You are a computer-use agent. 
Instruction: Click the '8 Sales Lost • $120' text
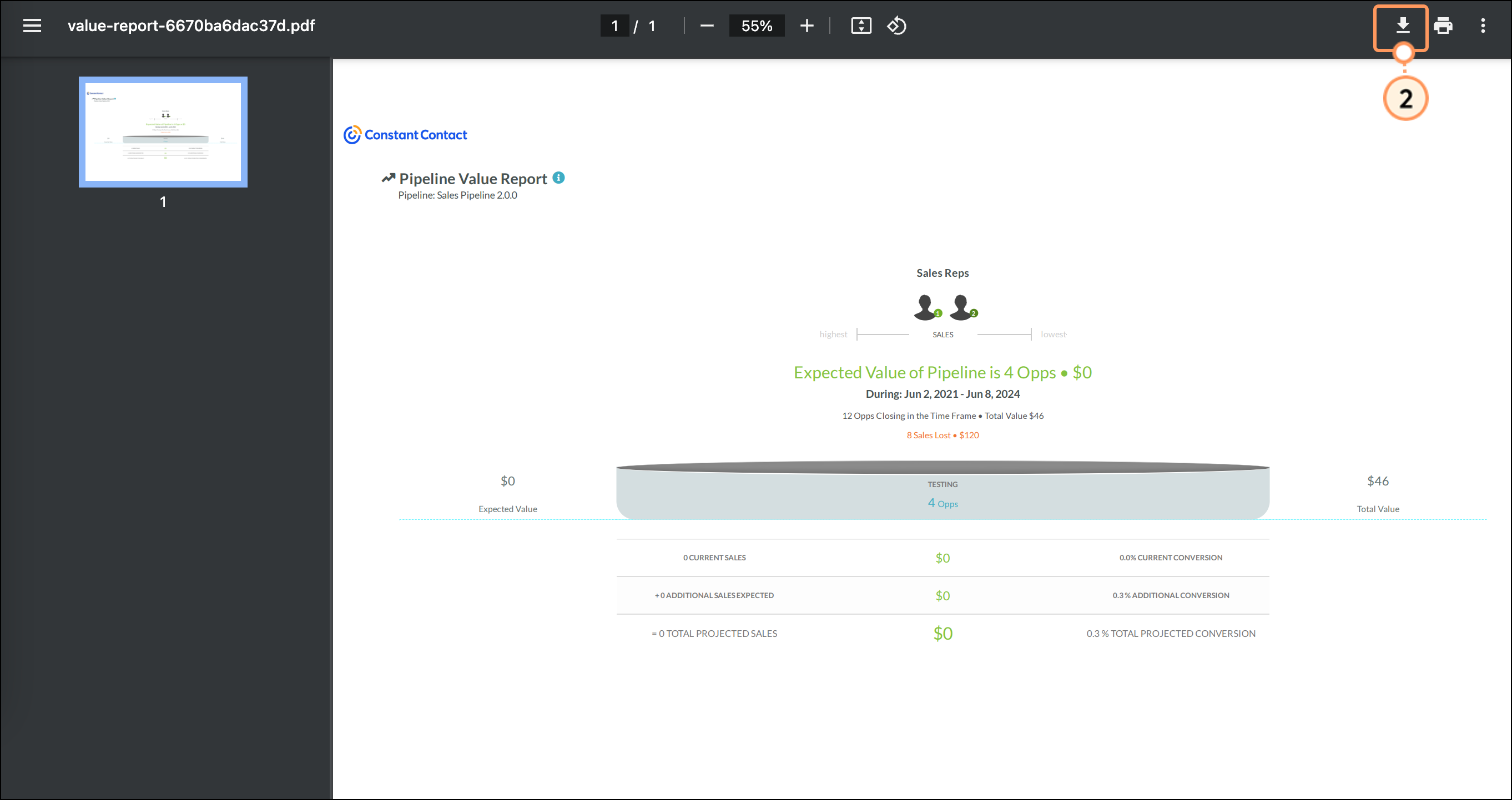pos(943,435)
